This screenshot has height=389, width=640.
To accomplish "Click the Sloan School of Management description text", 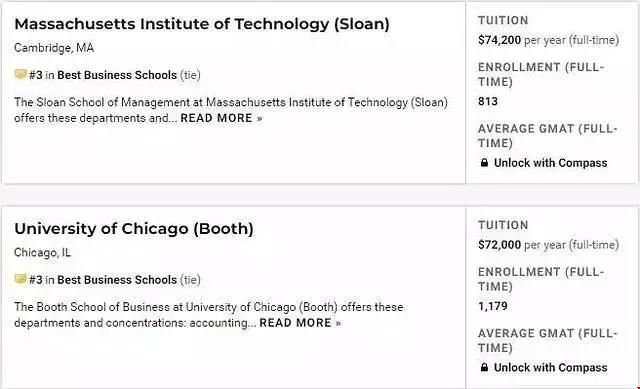I will pyautogui.click(x=231, y=110).
